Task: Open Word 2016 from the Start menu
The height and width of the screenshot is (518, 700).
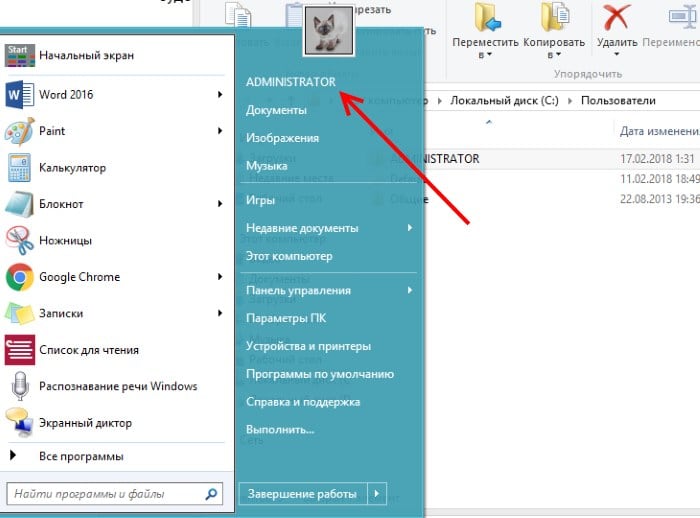Action: [x=66, y=95]
